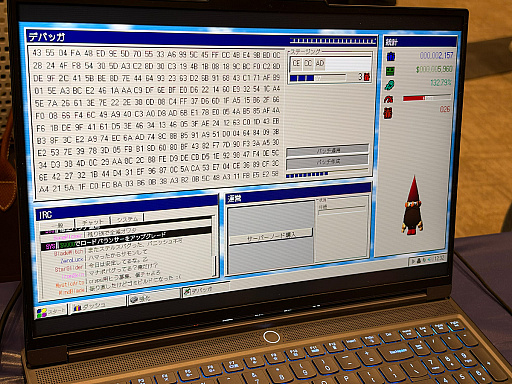Open 強化 from the taskbar
Viewport: 512px width, 384px height.
click(154, 298)
